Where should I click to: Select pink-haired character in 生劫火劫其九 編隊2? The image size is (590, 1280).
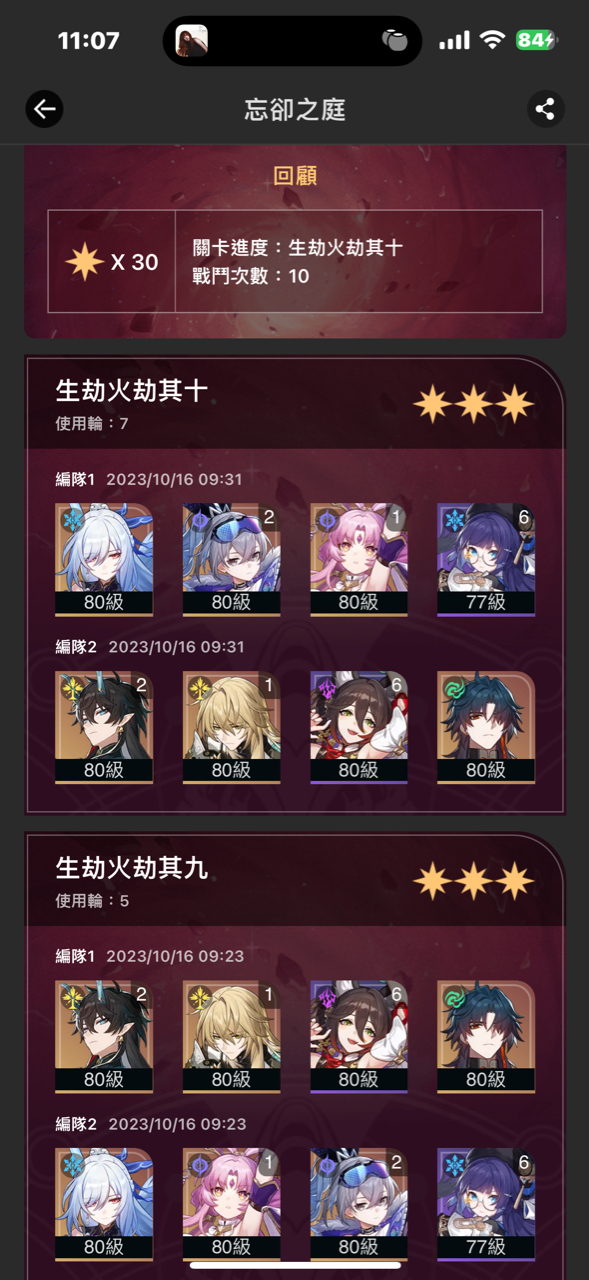[x=231, y=1205]
